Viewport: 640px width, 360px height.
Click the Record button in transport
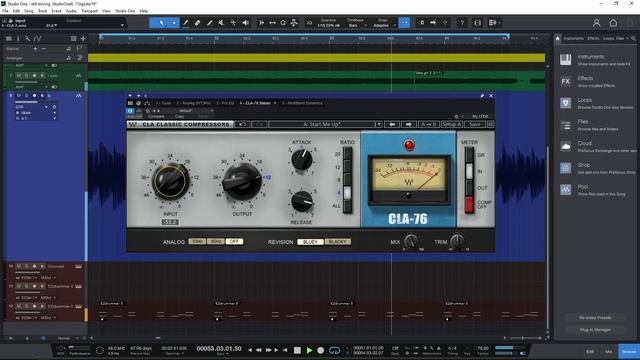point(321,350)
